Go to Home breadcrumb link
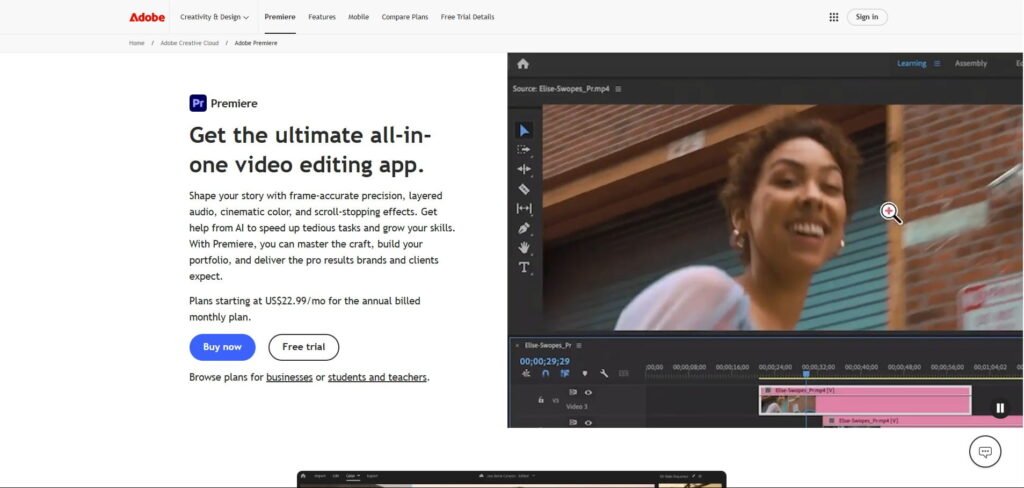Screen dimensions: 1024x488 tap(136, 43)
